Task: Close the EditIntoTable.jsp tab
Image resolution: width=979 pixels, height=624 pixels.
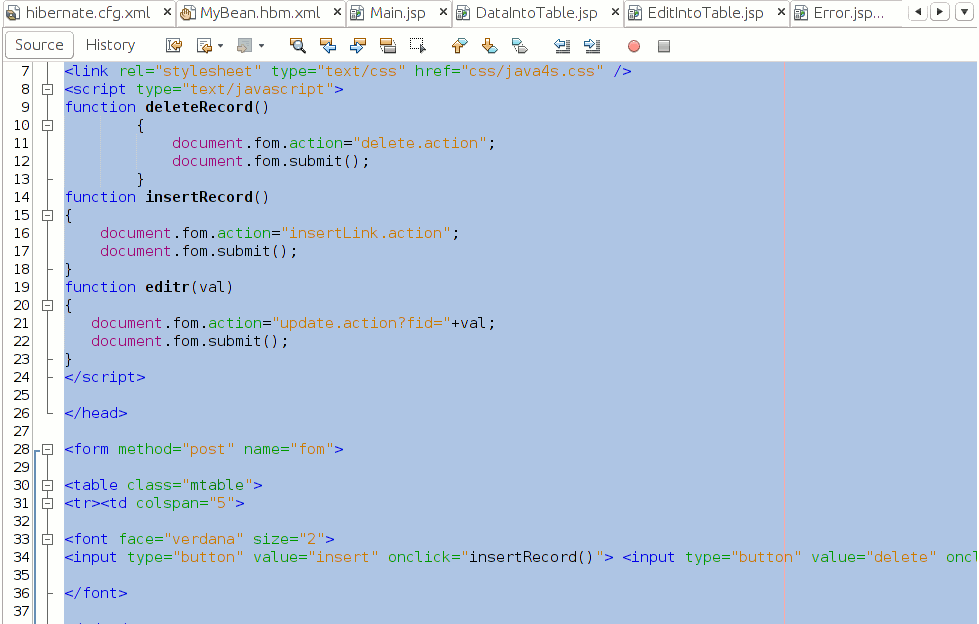Action: [x=781, y=12]
